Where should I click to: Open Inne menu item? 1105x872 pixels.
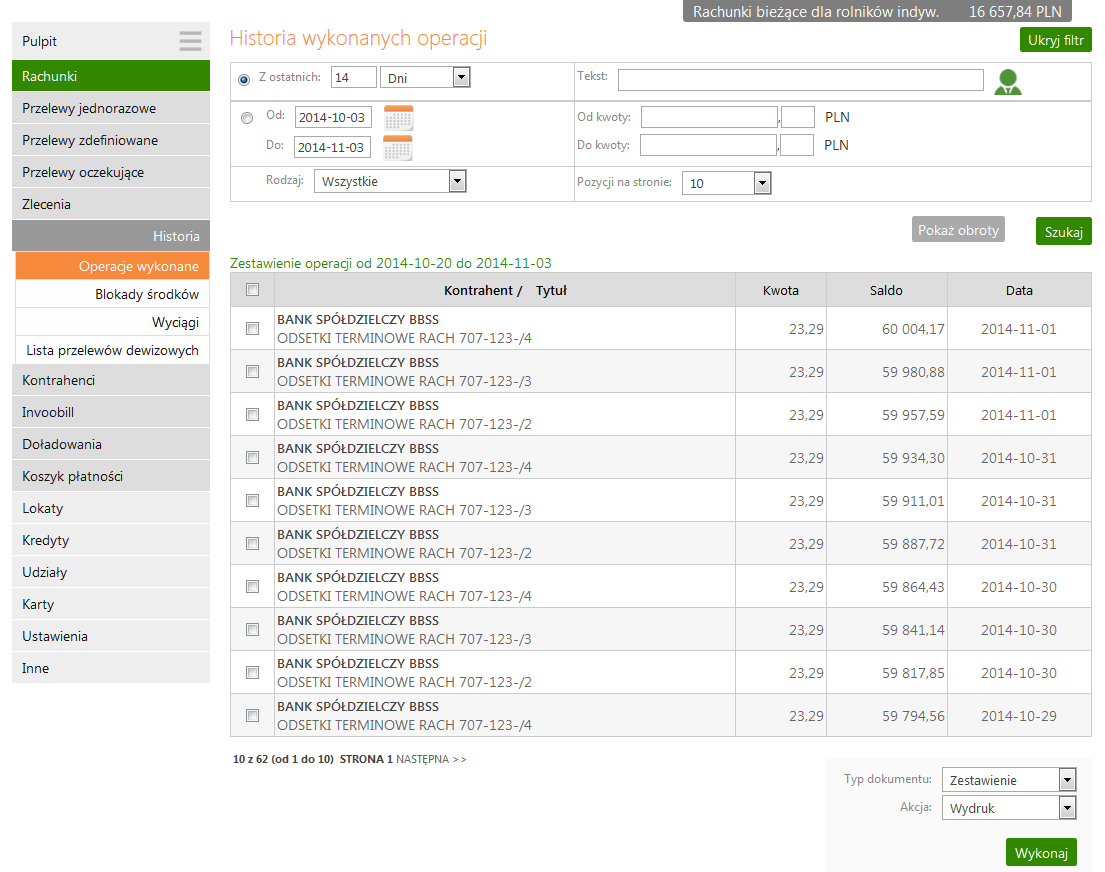(111, 668)
